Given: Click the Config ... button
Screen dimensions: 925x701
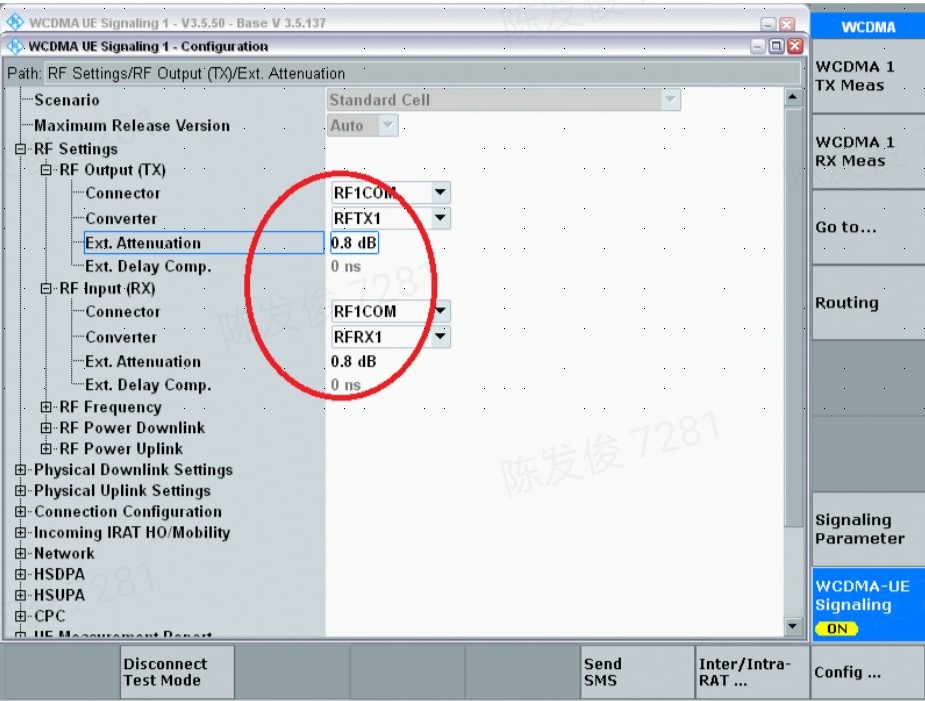Looking at the screenshot, I should [868, 672].
